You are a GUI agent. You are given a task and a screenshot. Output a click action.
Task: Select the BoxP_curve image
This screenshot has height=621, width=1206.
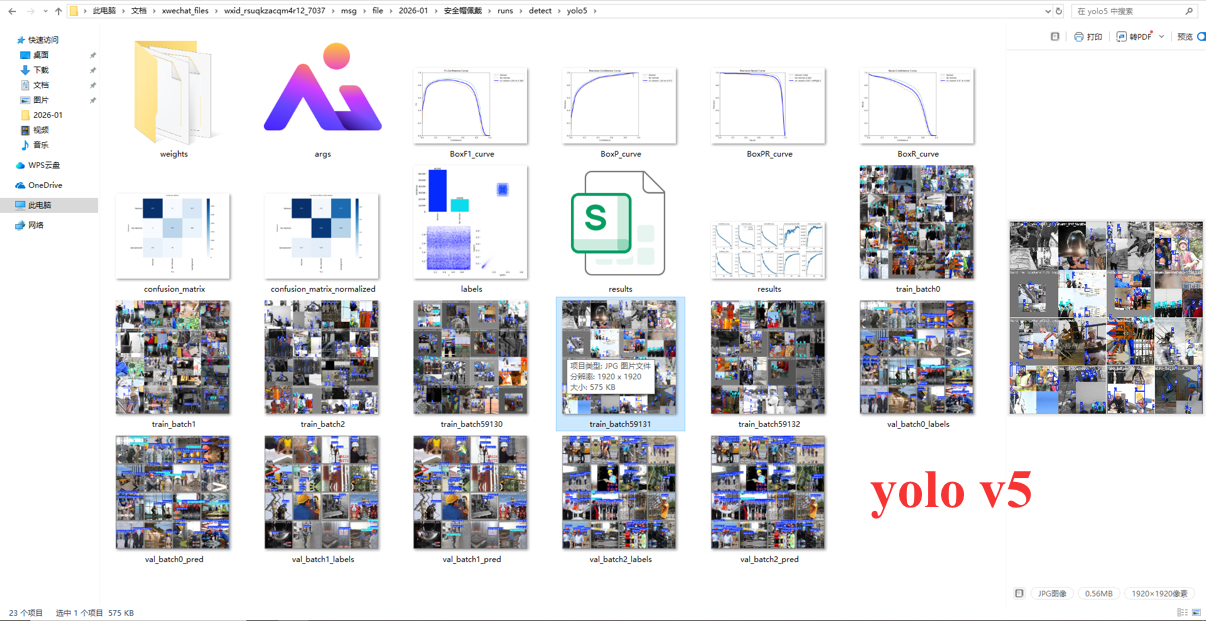[x=620, y=106]
